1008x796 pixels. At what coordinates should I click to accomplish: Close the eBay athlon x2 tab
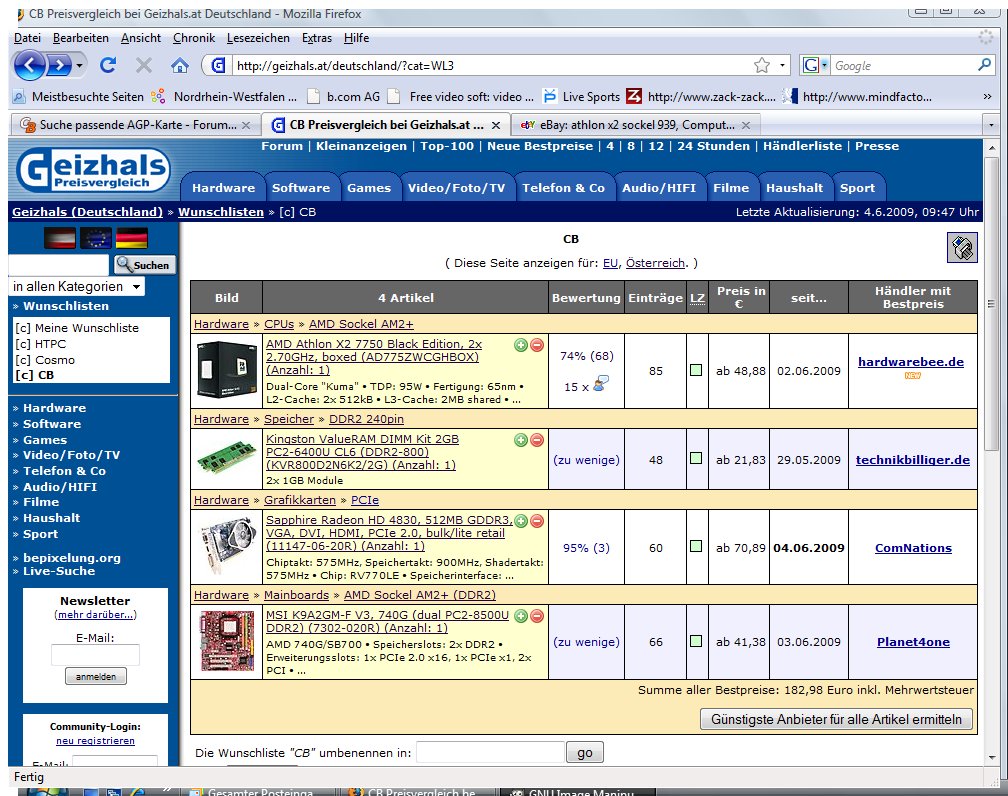tap(746, 125)
